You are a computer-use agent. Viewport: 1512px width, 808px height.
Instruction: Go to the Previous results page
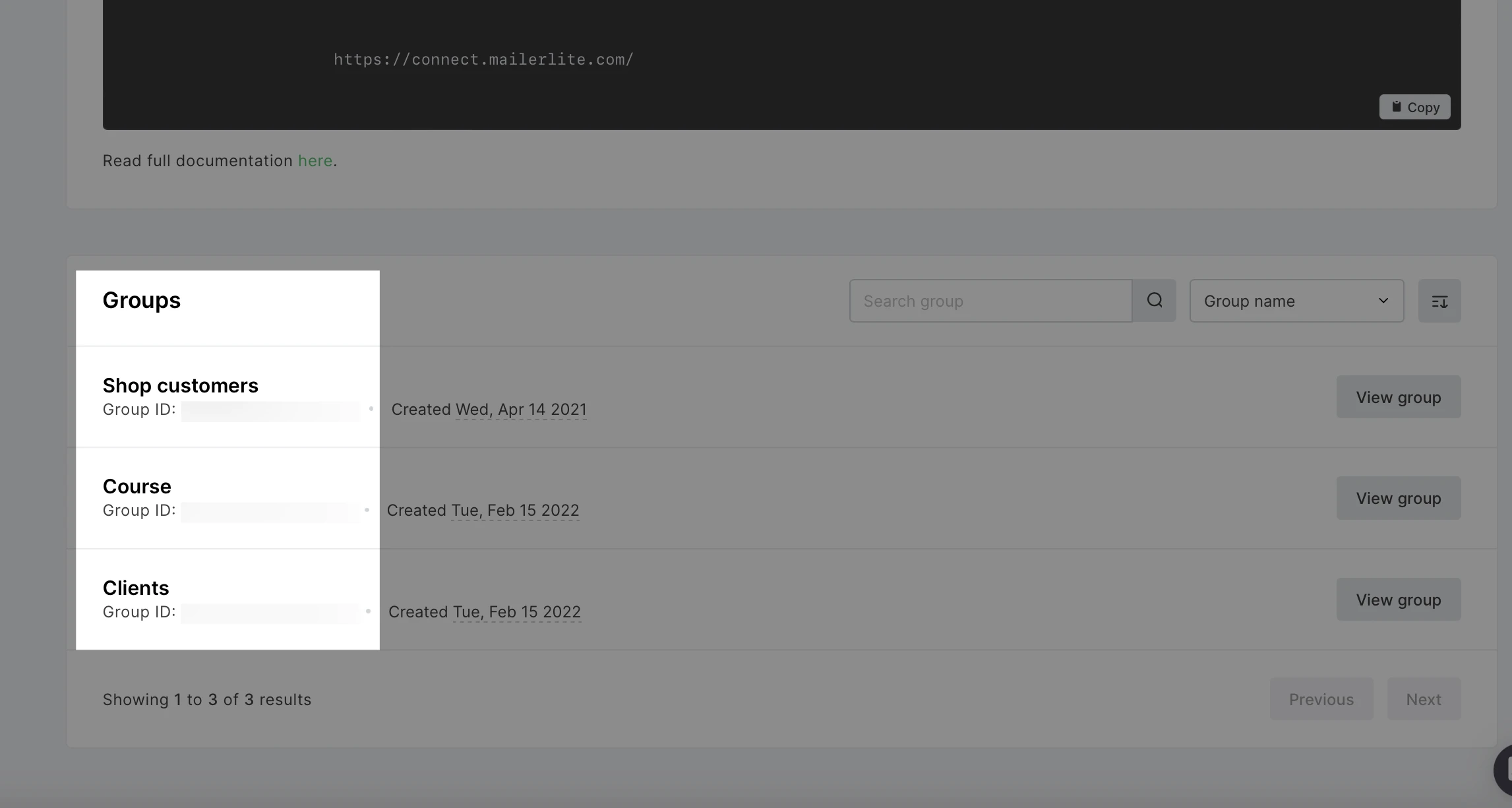(1321, 699)
